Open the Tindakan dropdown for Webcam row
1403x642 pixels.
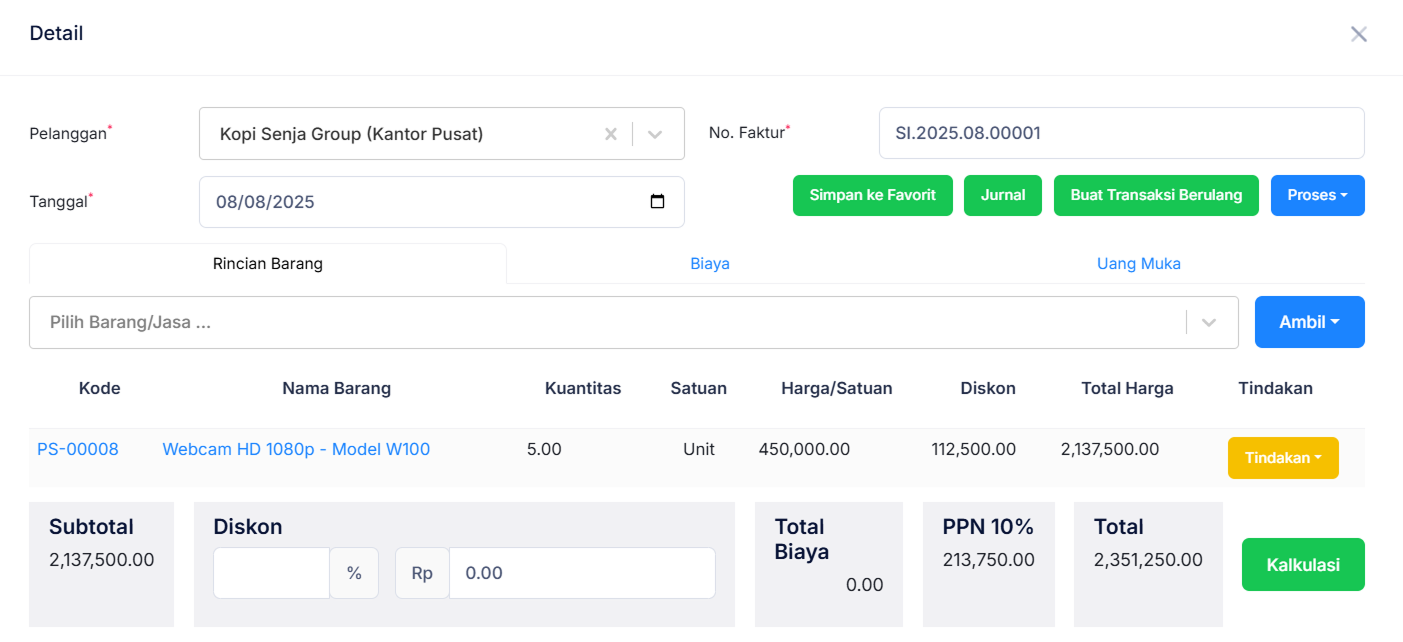1283,457
